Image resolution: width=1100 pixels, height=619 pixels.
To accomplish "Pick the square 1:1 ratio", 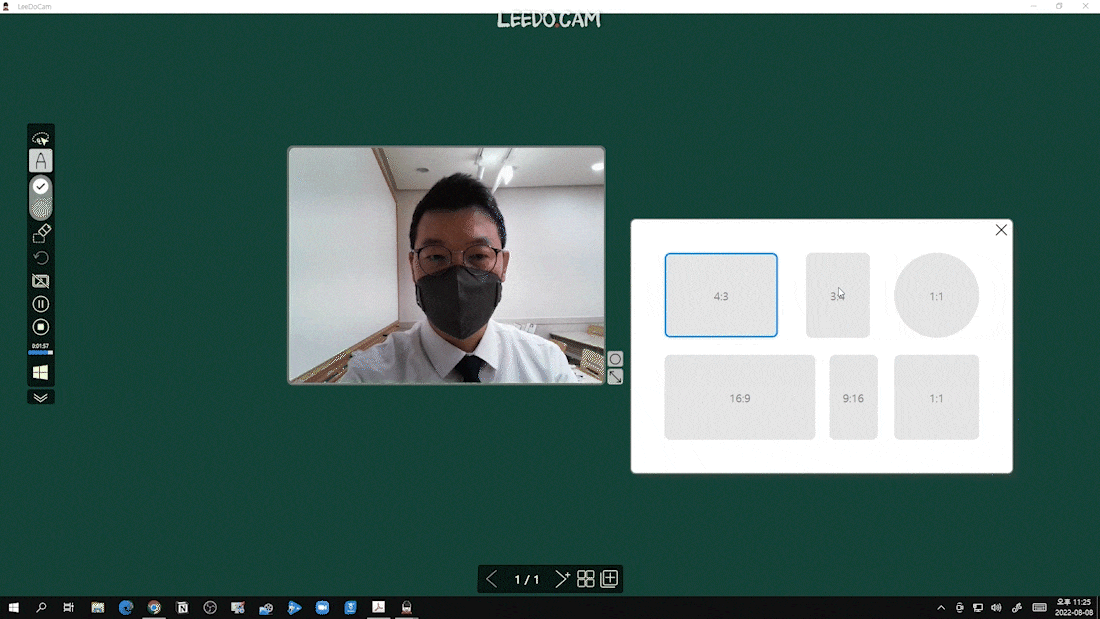I will (936, 397).
